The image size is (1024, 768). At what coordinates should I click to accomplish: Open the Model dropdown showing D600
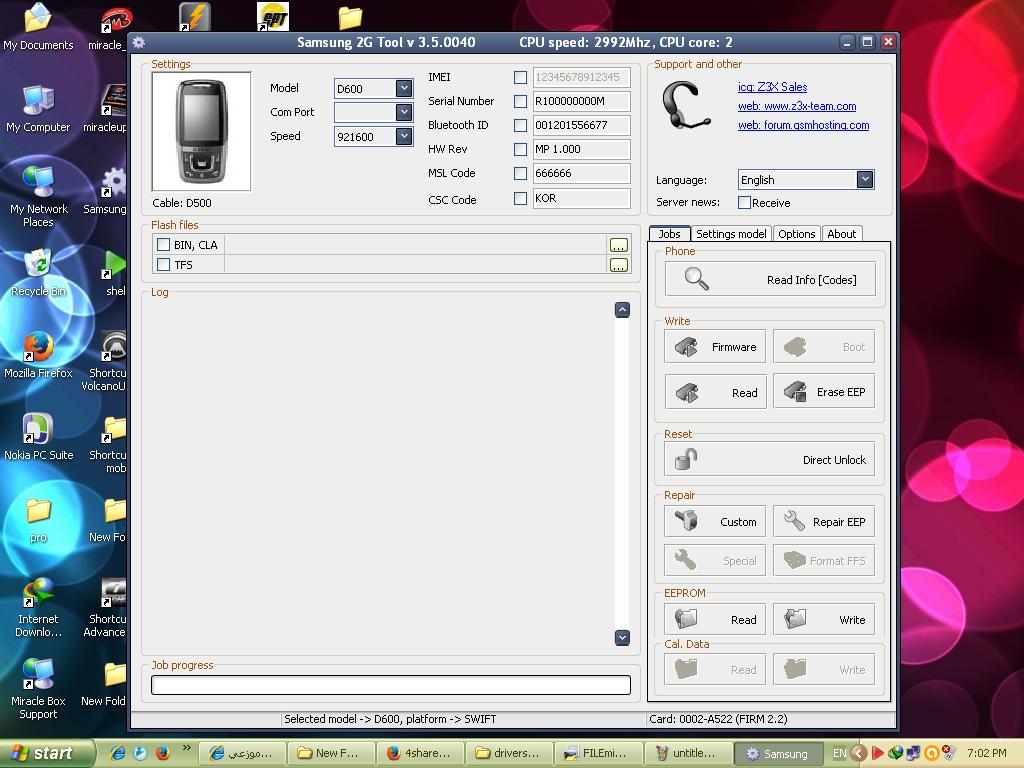point(404,88)
